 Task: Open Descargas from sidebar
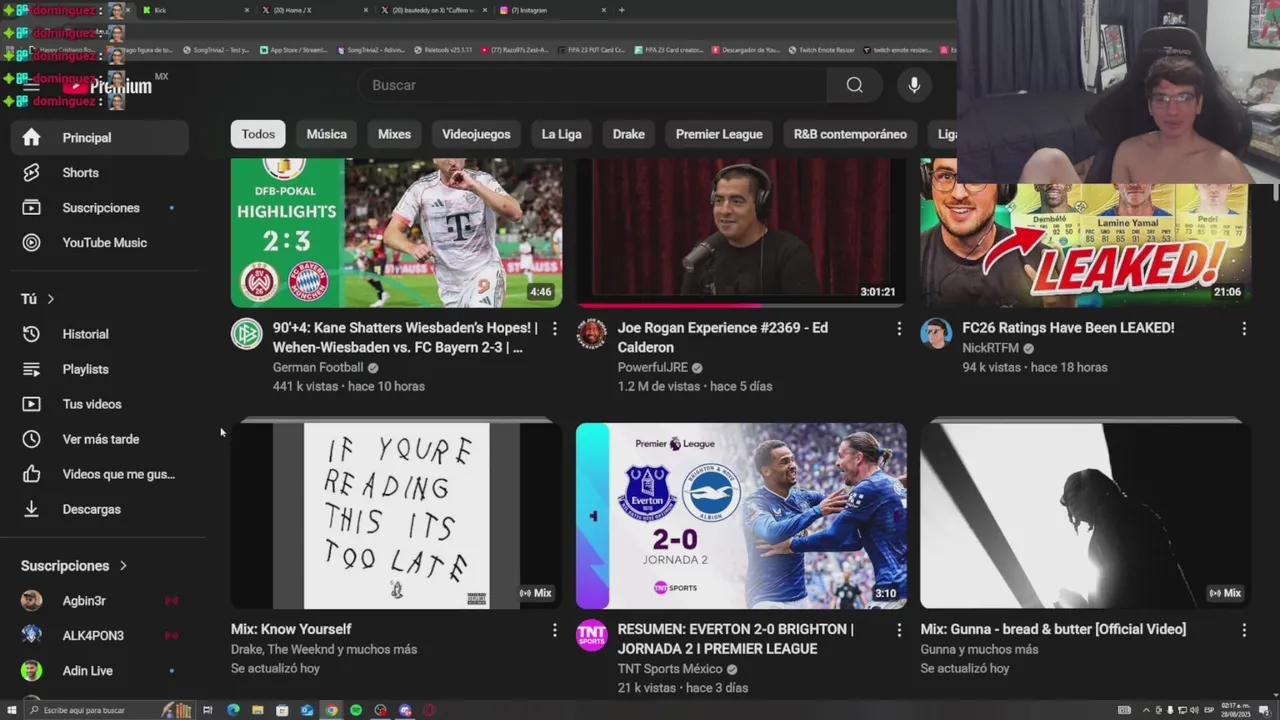99,509
